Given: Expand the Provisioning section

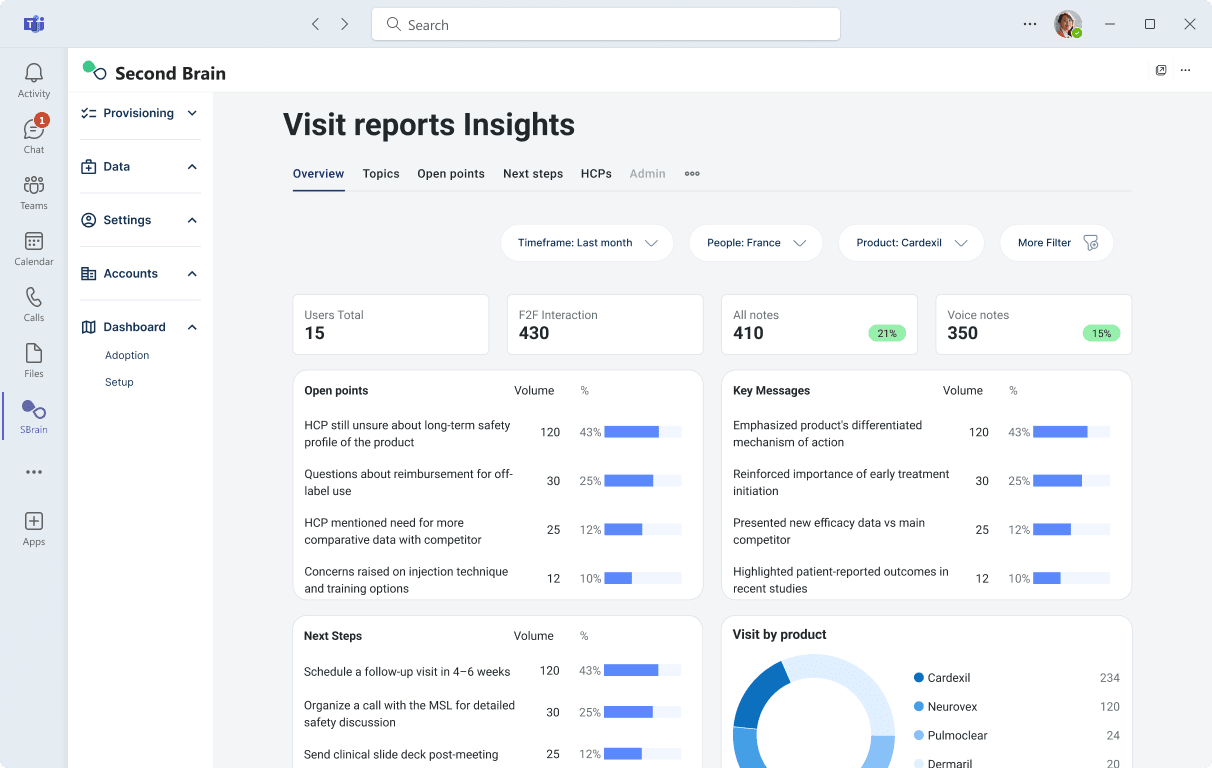Looking at the screenshot, I should coord(140,113).
